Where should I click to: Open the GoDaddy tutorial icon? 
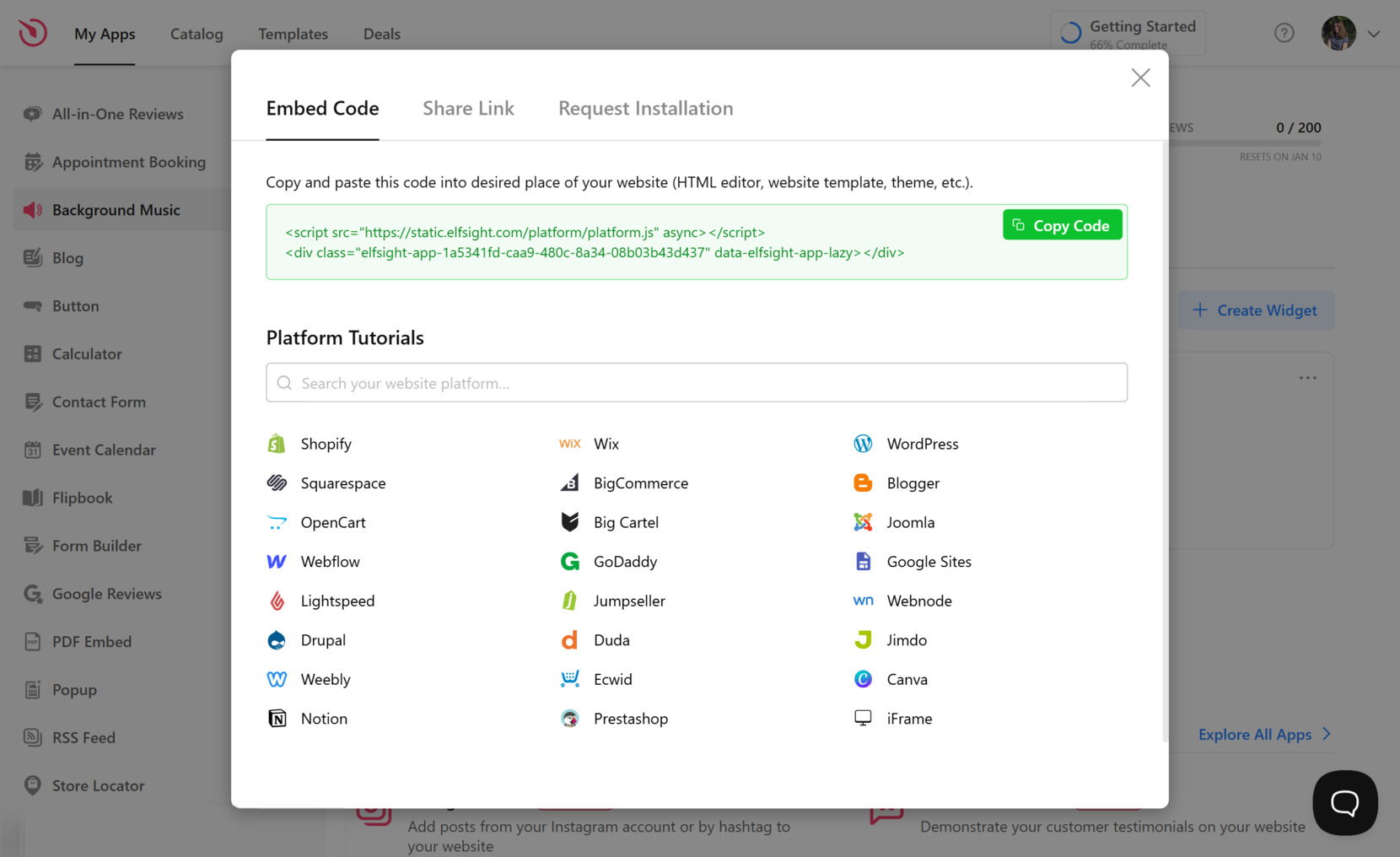(570, 562)
